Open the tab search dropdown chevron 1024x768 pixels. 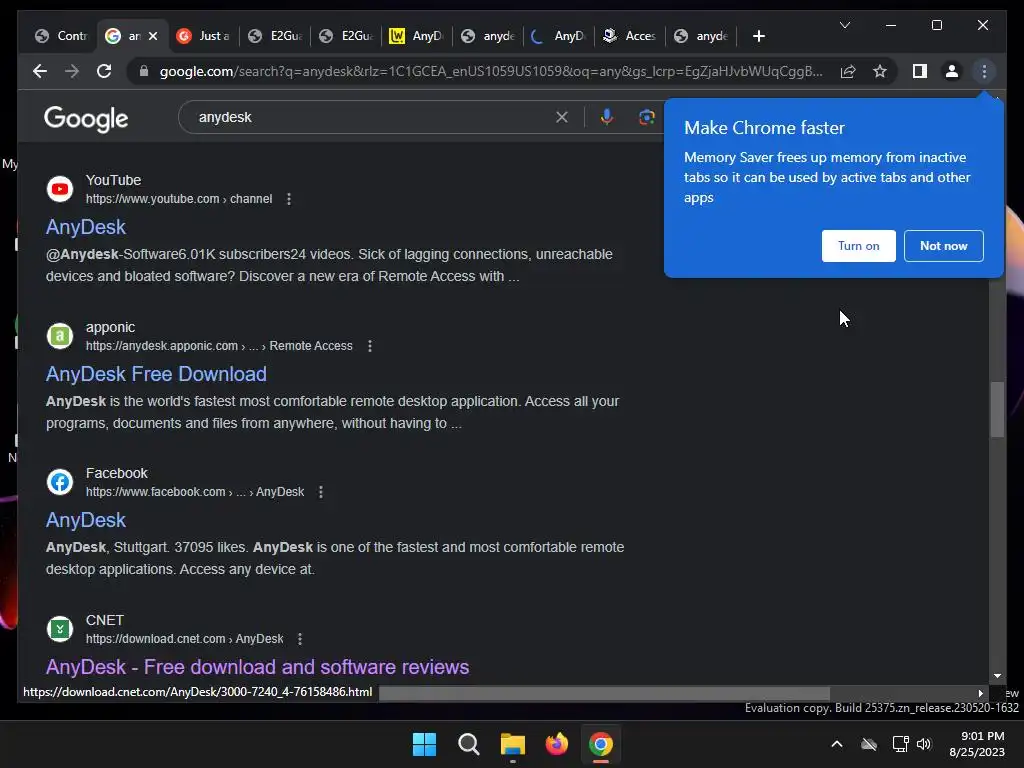[844, 25]
